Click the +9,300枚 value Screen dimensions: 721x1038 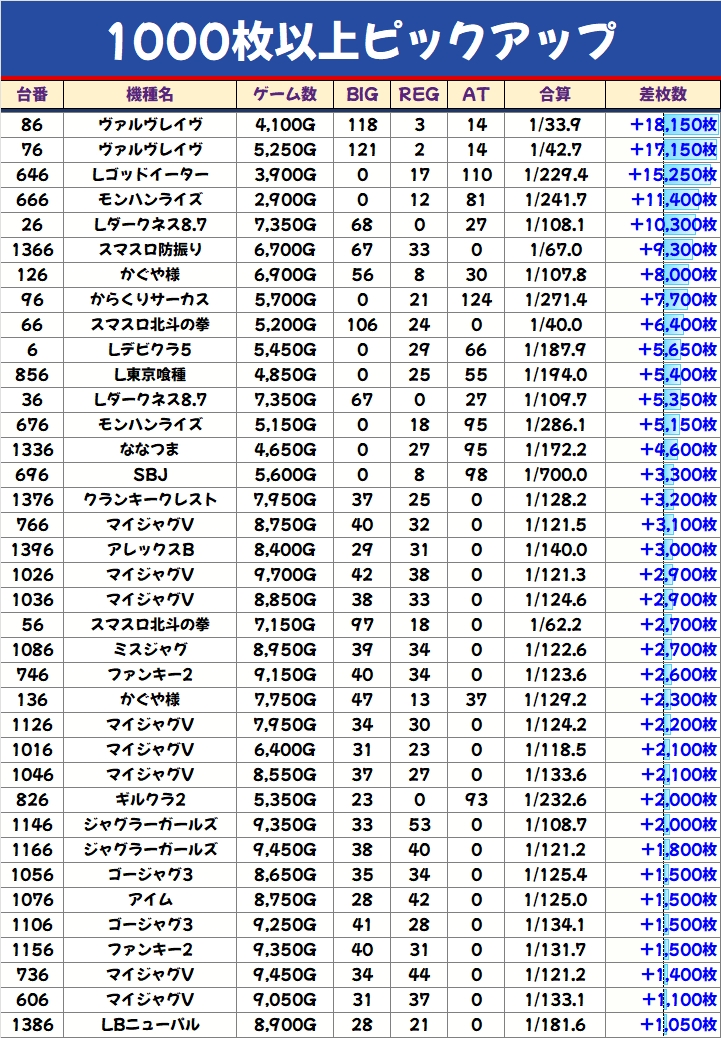tap(679, 250)
